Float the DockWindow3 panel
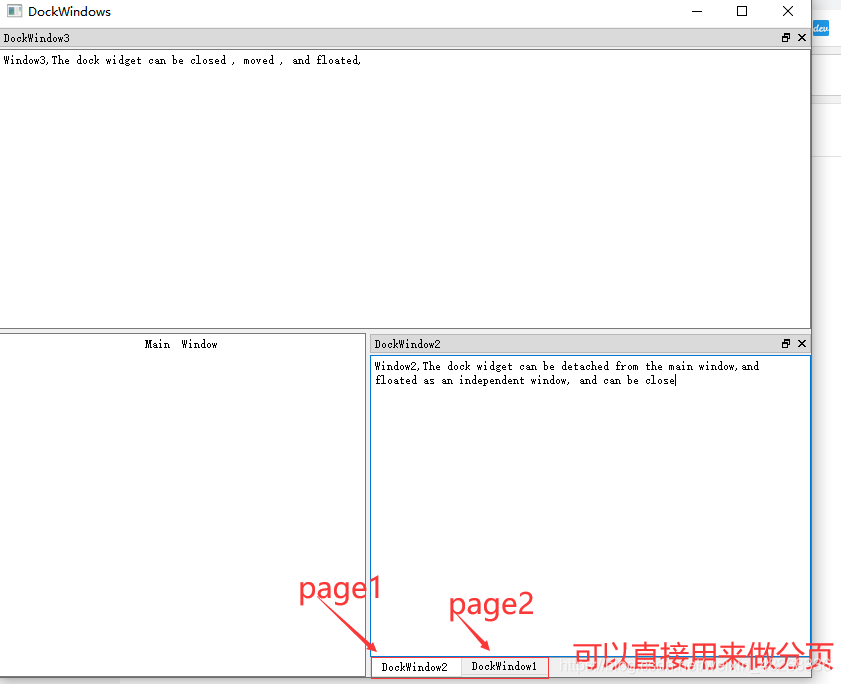The image size is (841, 684). coord(786,38)
